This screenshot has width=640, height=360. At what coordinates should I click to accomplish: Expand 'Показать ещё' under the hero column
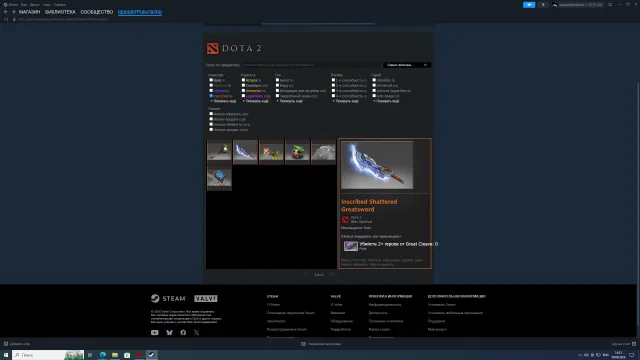386,101
